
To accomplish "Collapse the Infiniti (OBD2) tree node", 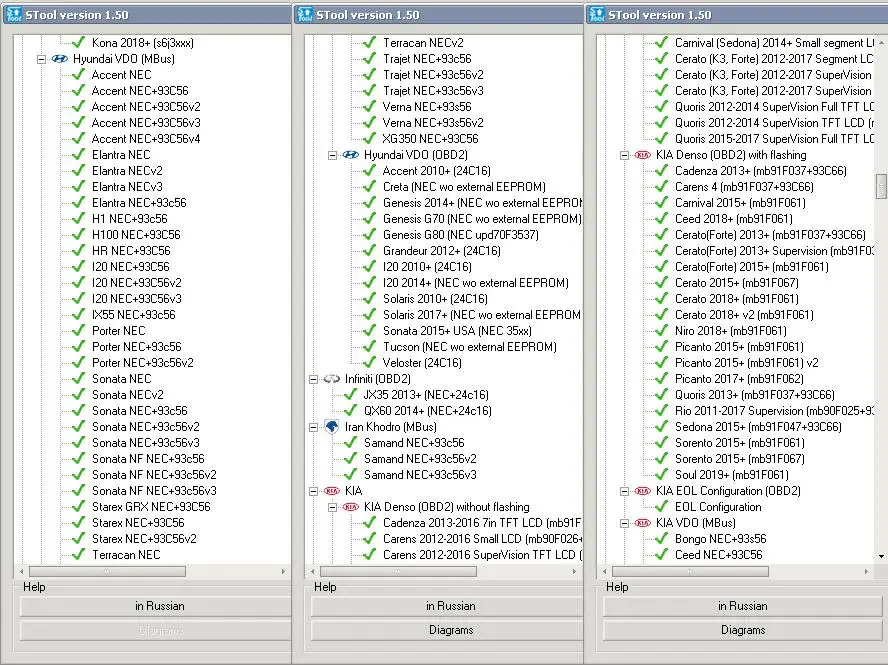I will [x=313, y=379].
